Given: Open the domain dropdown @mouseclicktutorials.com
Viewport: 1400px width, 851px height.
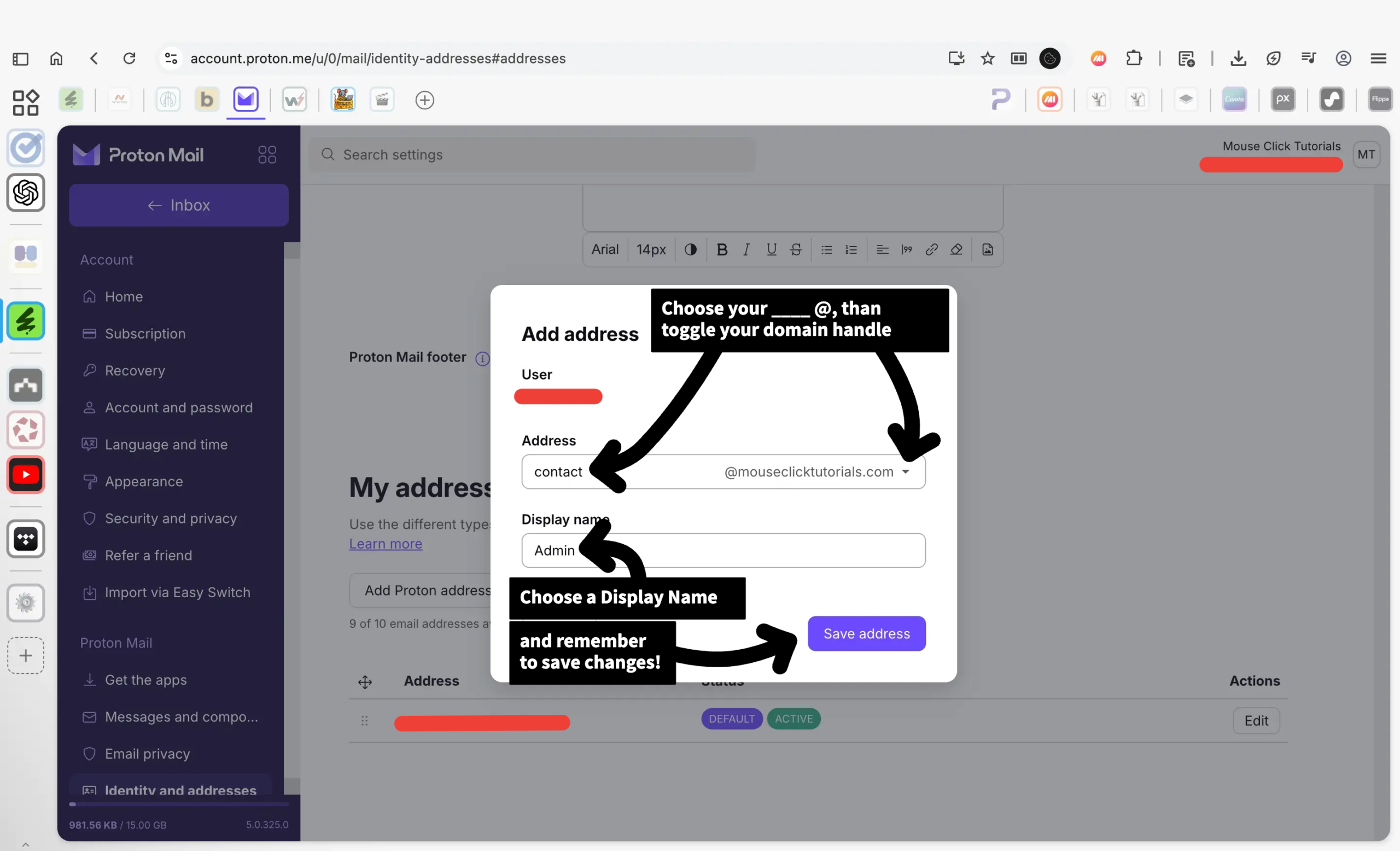Looking at the screenshot, I should (x=817, y=471).
